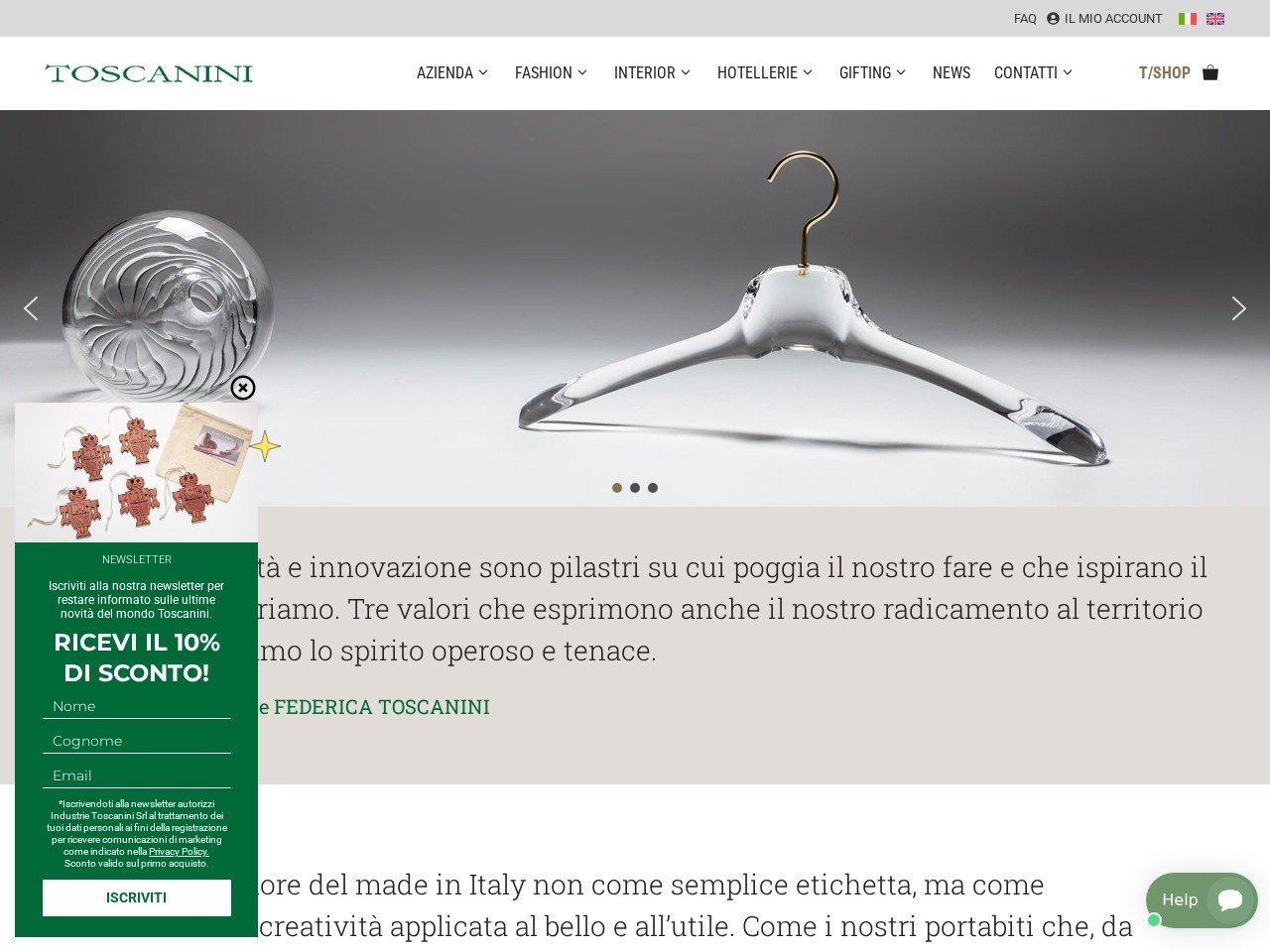
Task: Click the Email input field
Action: coord(137,775)
